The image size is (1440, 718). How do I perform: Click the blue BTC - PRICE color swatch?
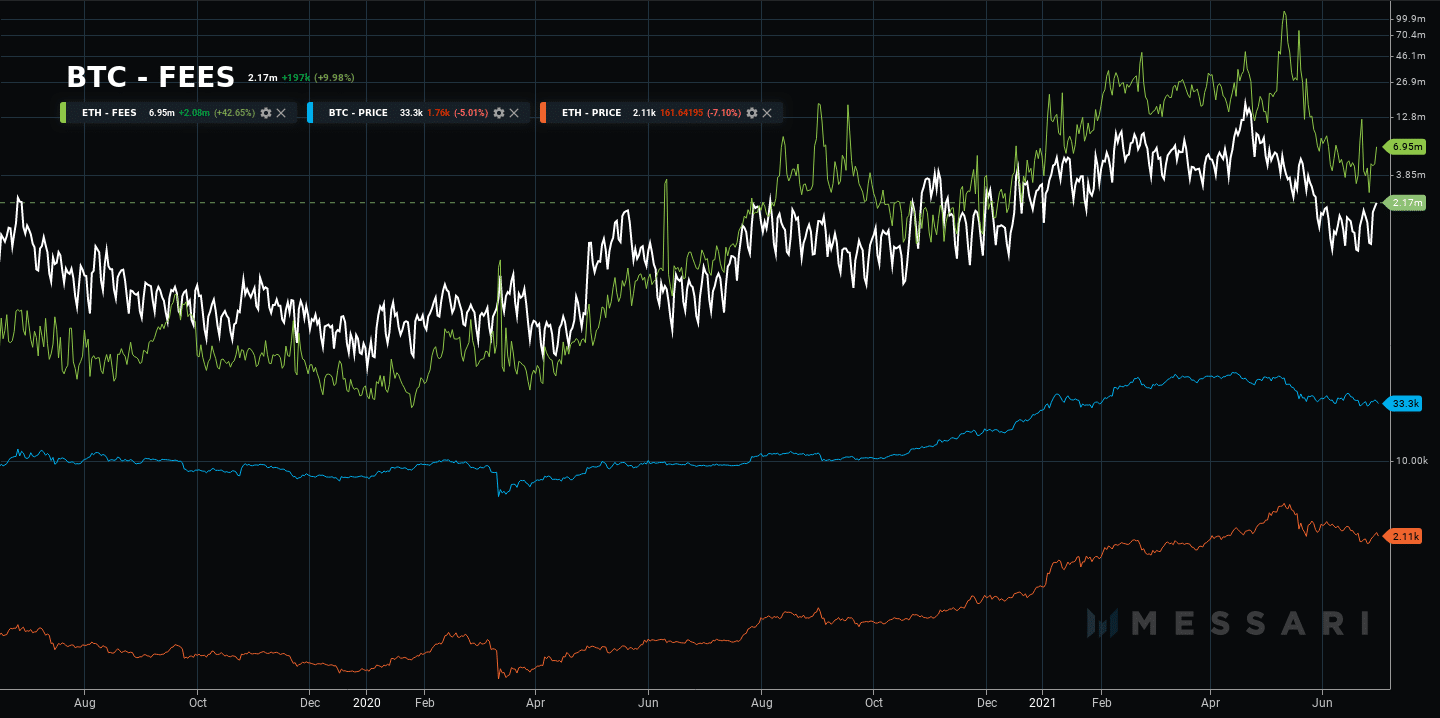pyautogui.click(x=310, y=113)
